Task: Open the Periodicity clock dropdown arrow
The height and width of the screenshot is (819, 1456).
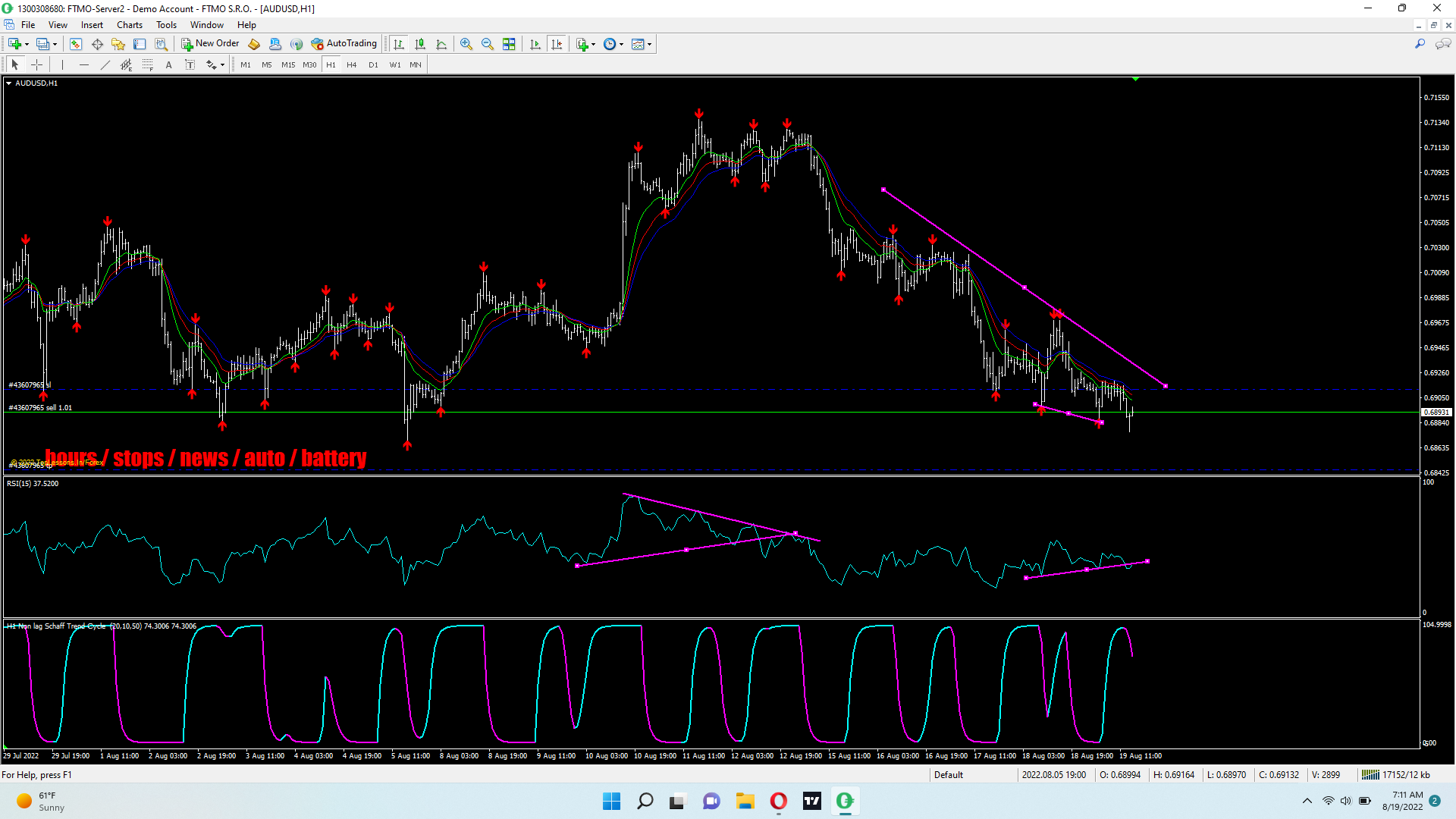Action: click(x=621, y=45)
